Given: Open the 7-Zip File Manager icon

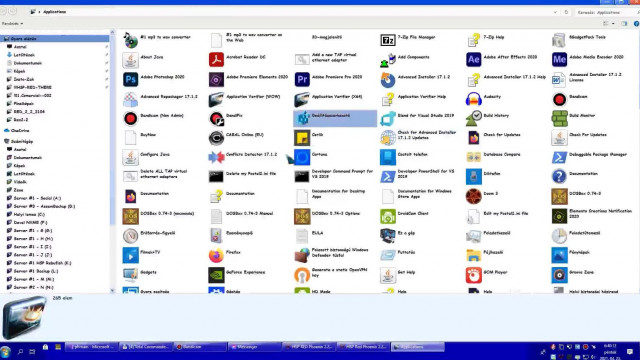Looking at the screenshot, I should click(388, 40).
